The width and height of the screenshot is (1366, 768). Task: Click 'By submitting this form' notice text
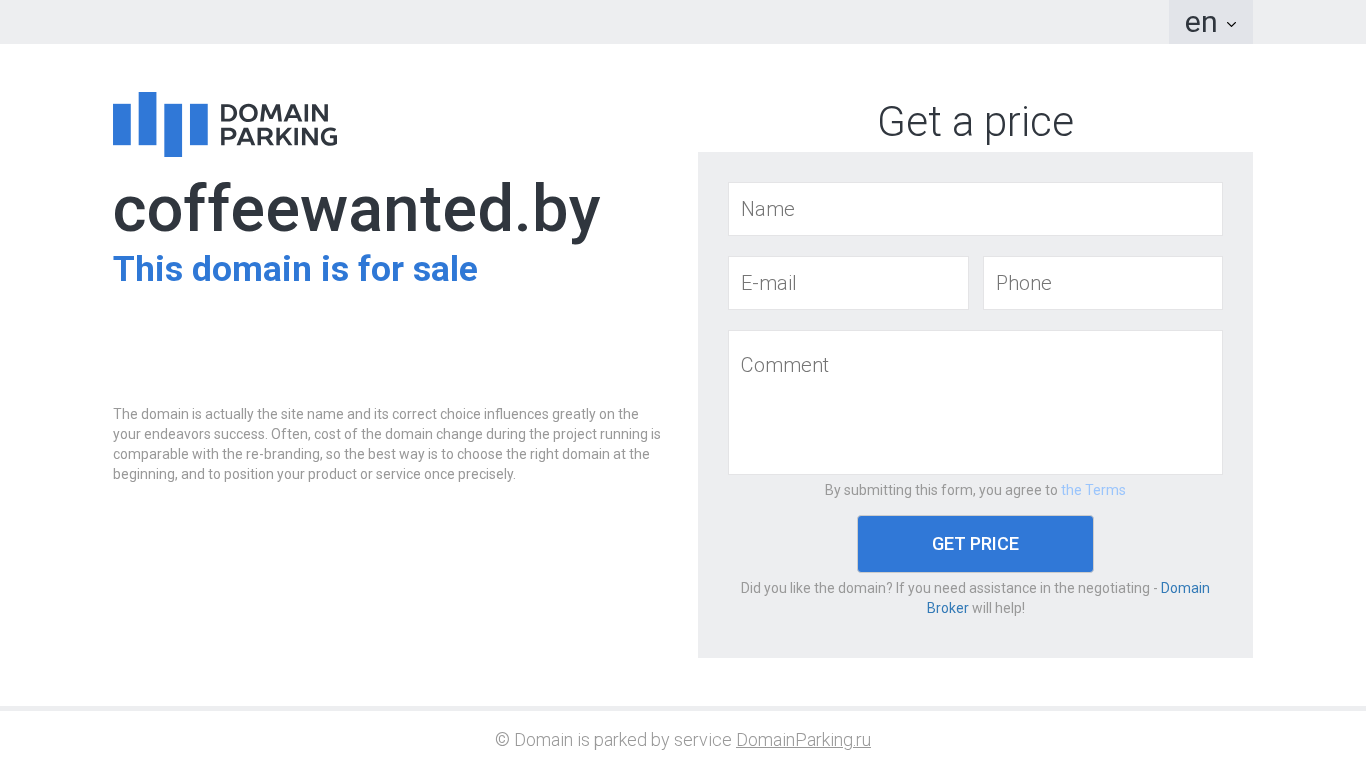pyautogui.click(x=940, y=490)
